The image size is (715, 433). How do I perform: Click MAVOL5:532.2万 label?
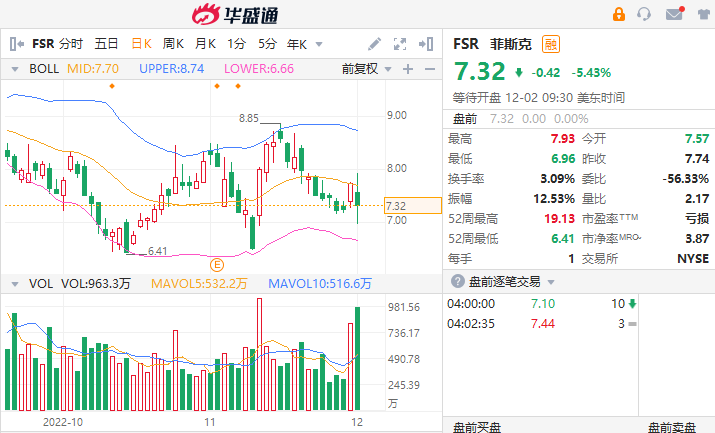click(199, 284)
